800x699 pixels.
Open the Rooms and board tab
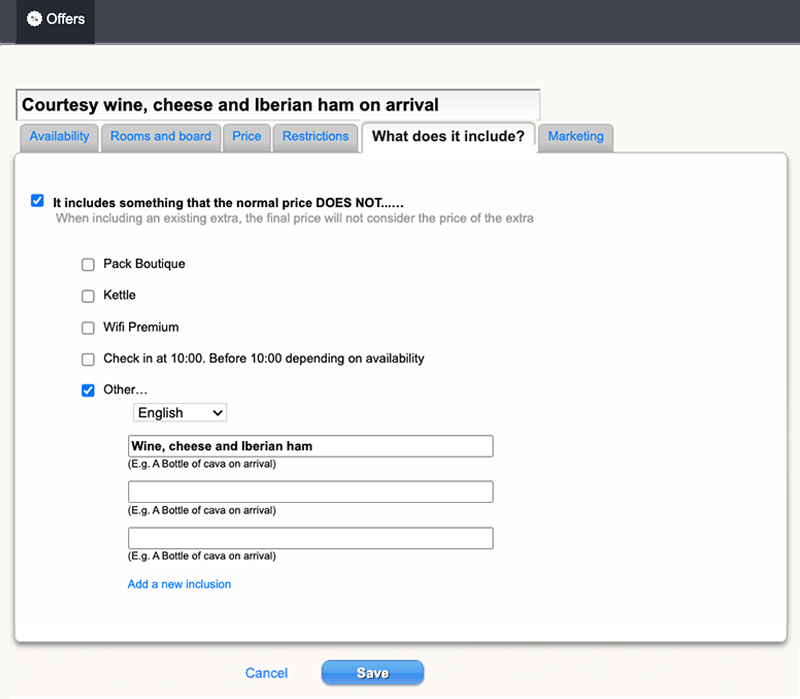click(x=161, y=137)
